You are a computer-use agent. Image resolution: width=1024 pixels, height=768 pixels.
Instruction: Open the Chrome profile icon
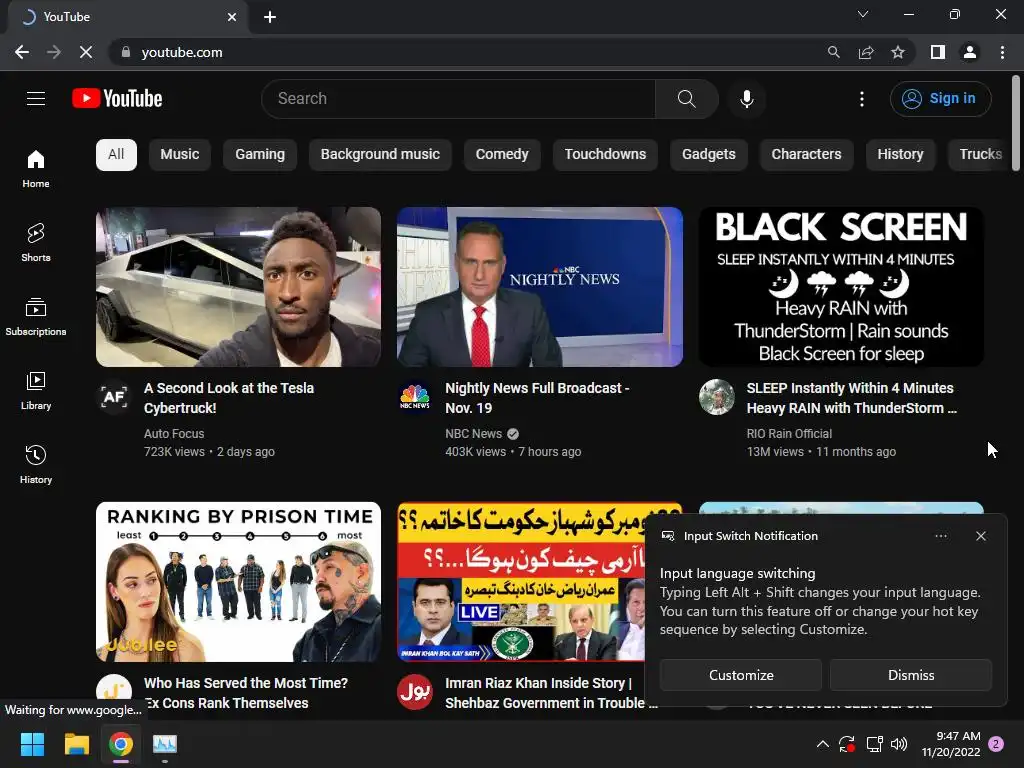(x=970, y=52)
